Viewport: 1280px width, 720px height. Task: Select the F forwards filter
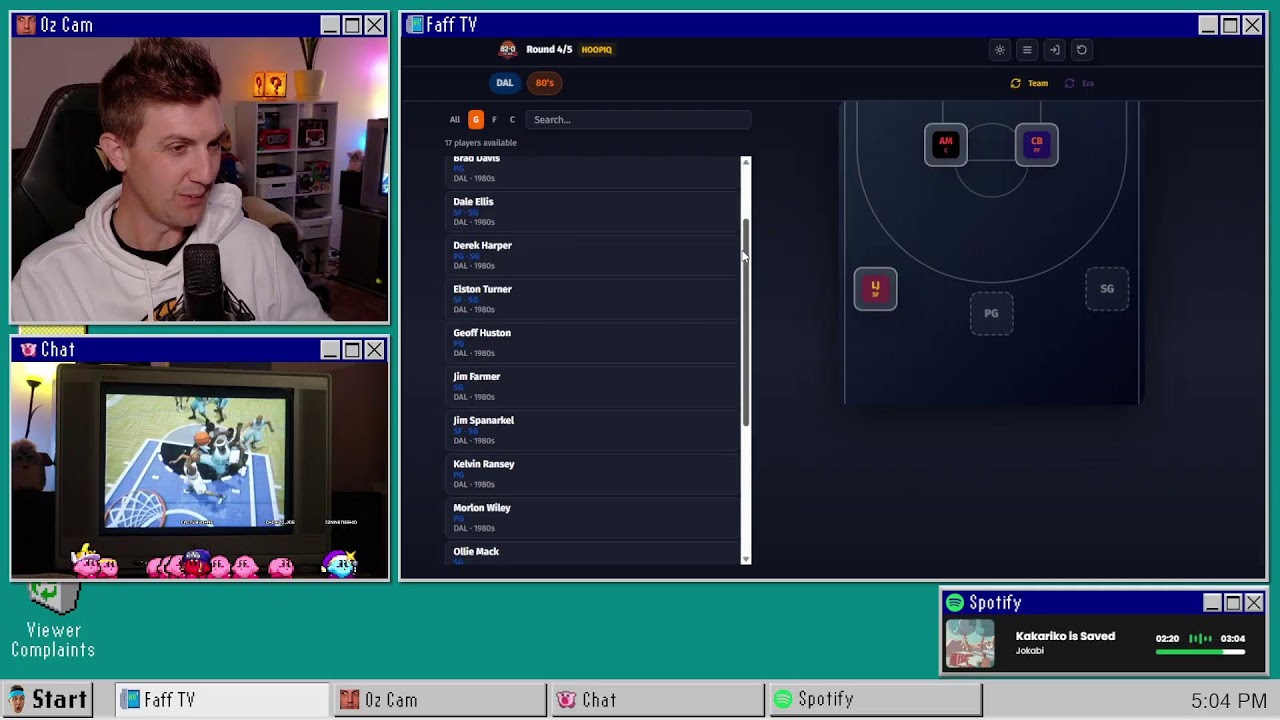point(494,120)
